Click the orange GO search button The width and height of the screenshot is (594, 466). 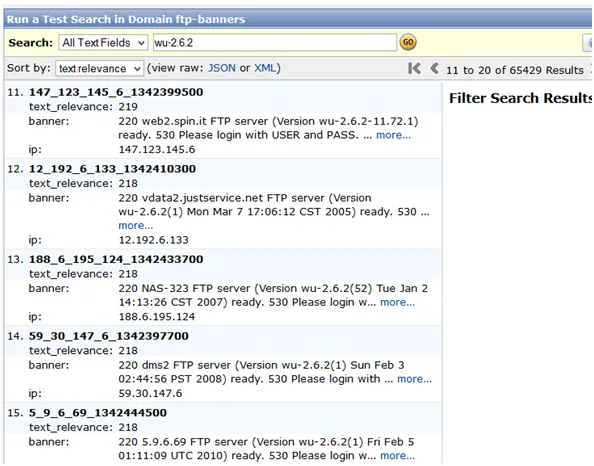point(408,42)
